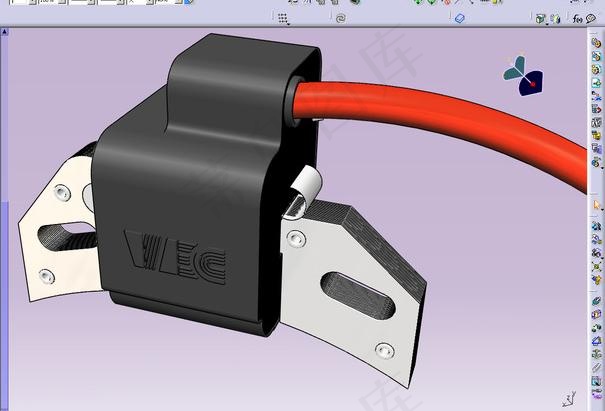Open the Formula f(x) tool
The width and height of the screenshot is (605, 411).
pos(577,18)
